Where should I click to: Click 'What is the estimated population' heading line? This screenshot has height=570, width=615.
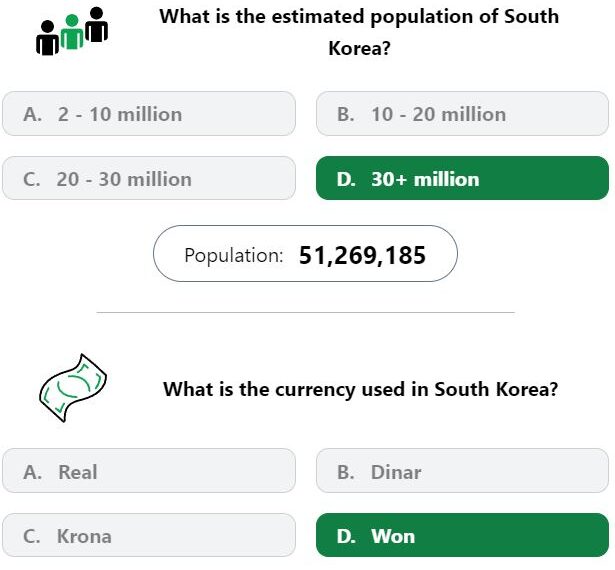(x=359, y=16)
